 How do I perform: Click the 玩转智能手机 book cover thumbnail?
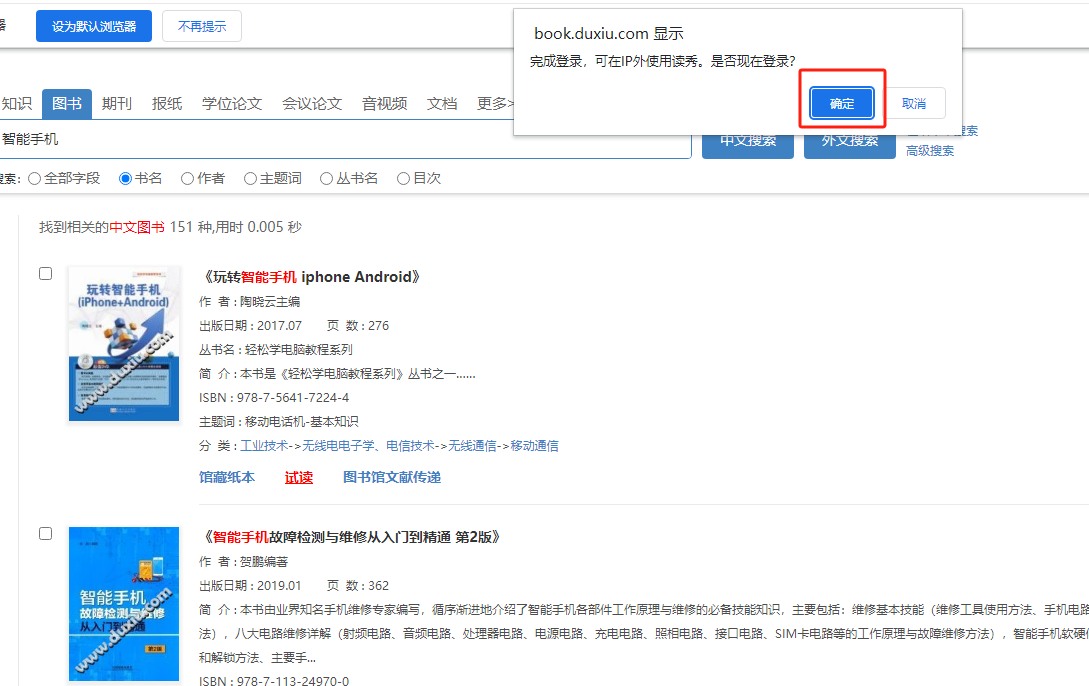pos(124,343)
